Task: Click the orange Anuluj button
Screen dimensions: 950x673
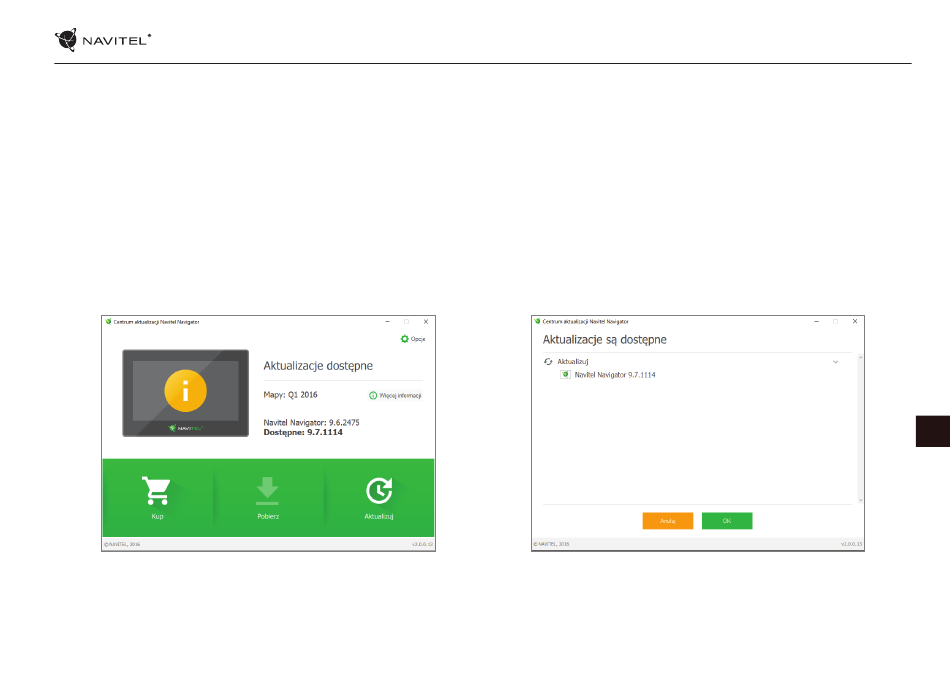Action: click(668, 521)
